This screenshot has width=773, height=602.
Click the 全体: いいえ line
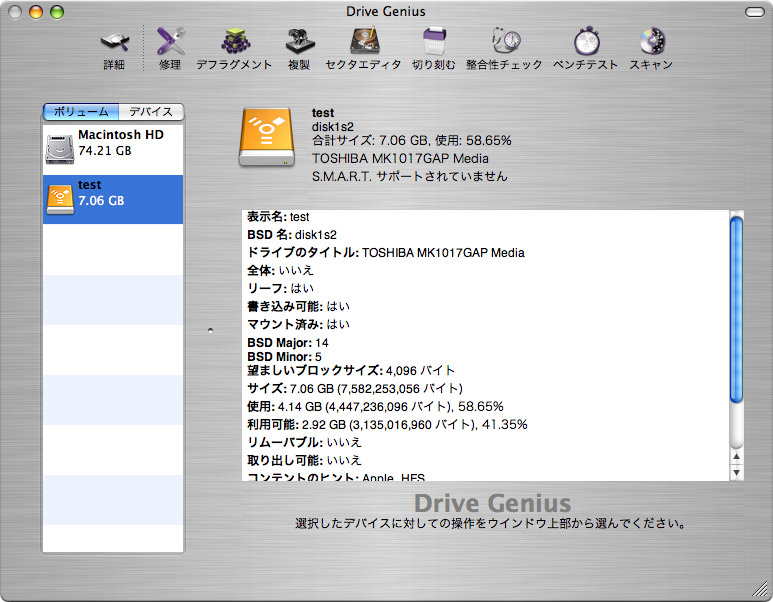(x=280, y=270)
